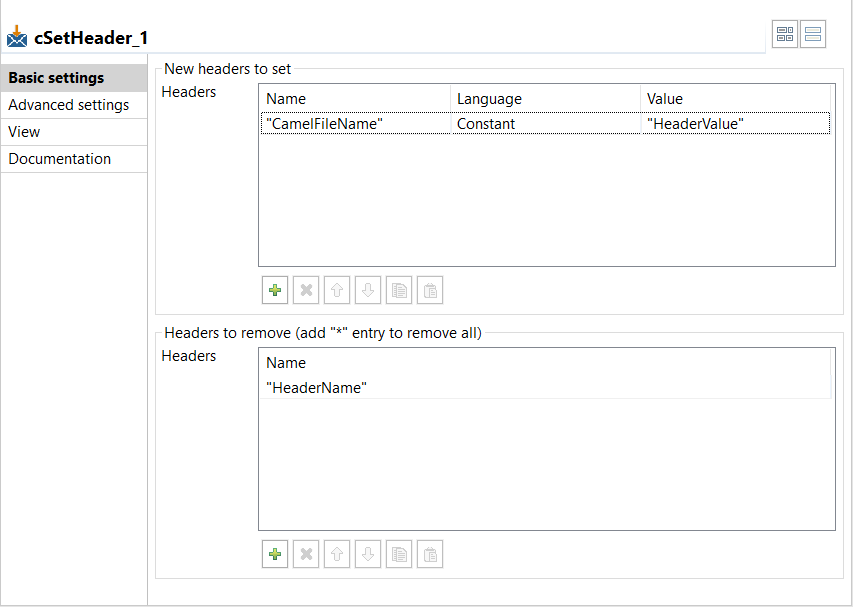Move New headers row up

[337, 291]
